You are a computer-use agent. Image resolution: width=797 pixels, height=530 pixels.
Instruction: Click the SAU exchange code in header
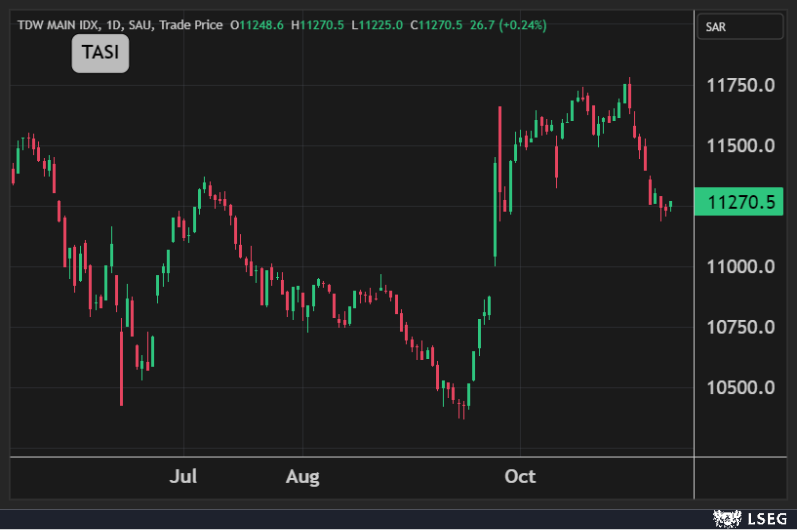[144, 25]
